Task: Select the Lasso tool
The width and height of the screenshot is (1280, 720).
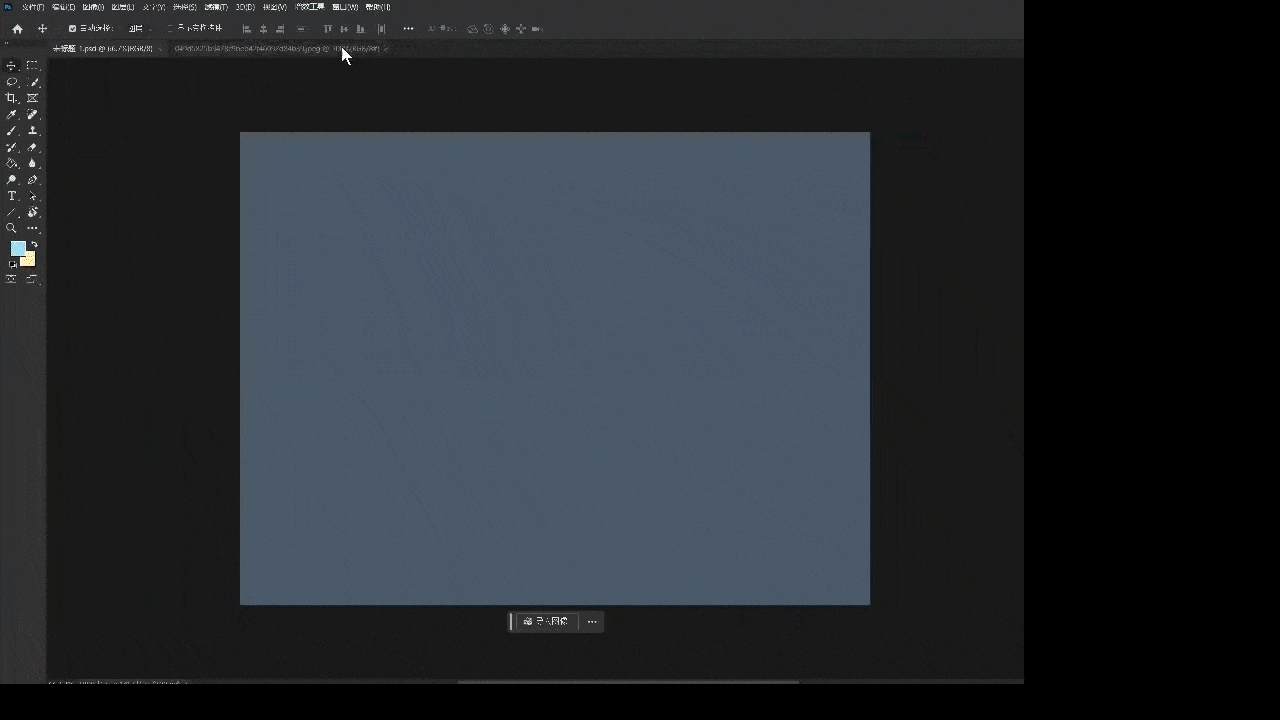Action: pos(12,82)
